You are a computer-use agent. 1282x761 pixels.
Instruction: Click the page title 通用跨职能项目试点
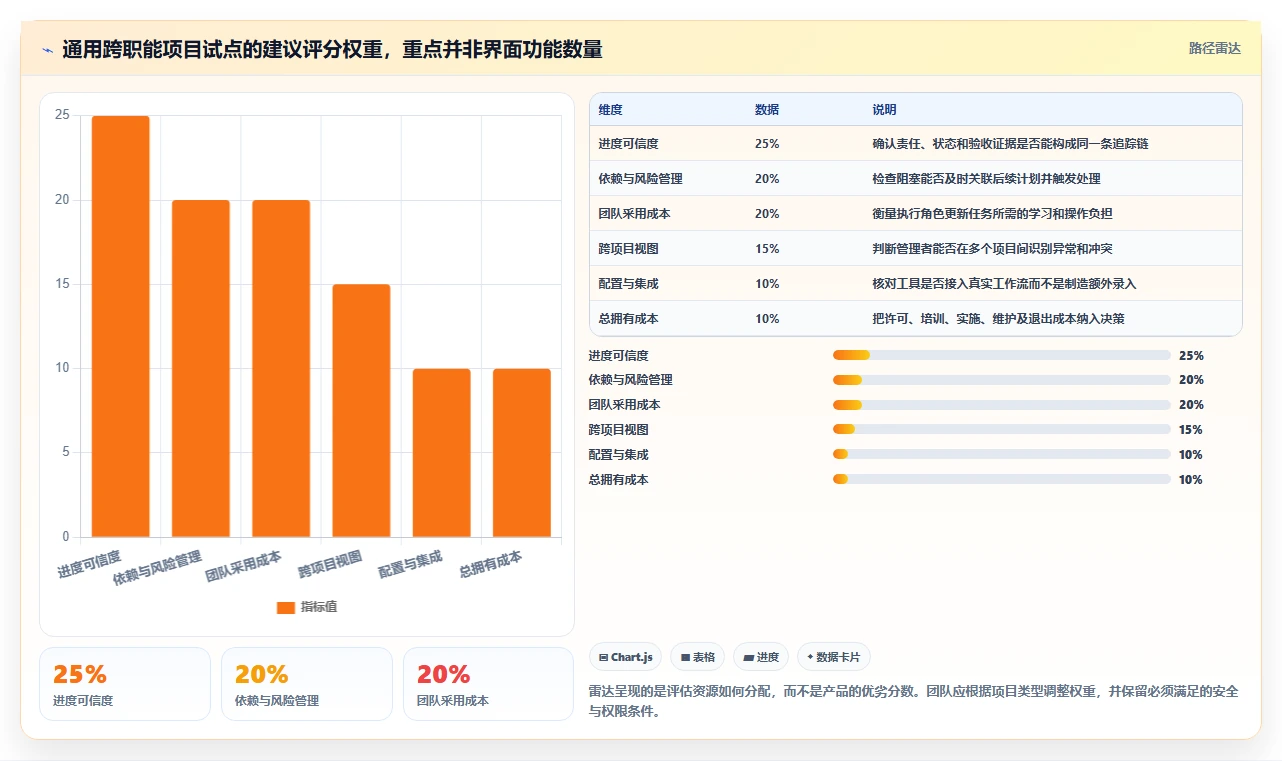coord(332,50)
